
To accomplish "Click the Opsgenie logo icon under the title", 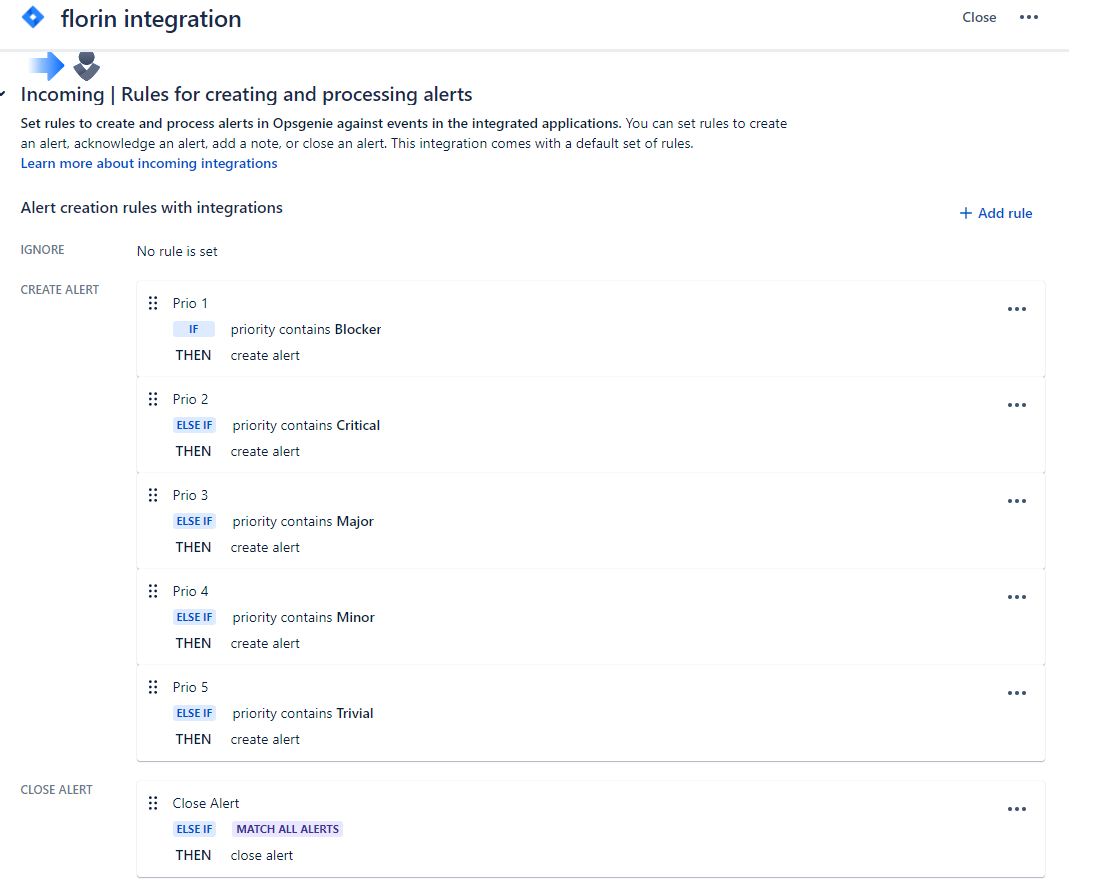I will click(86, 66).
